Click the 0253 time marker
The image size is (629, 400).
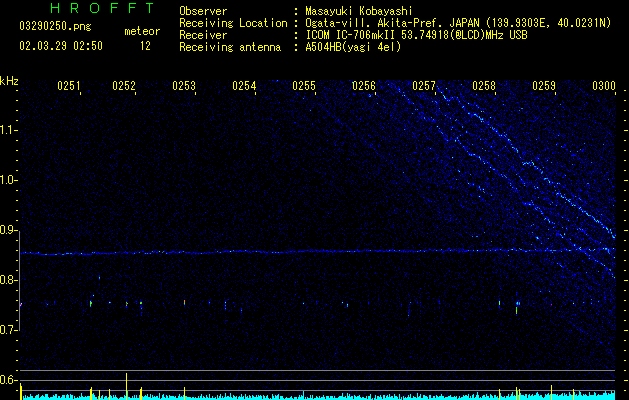click(x=184, y=86)
